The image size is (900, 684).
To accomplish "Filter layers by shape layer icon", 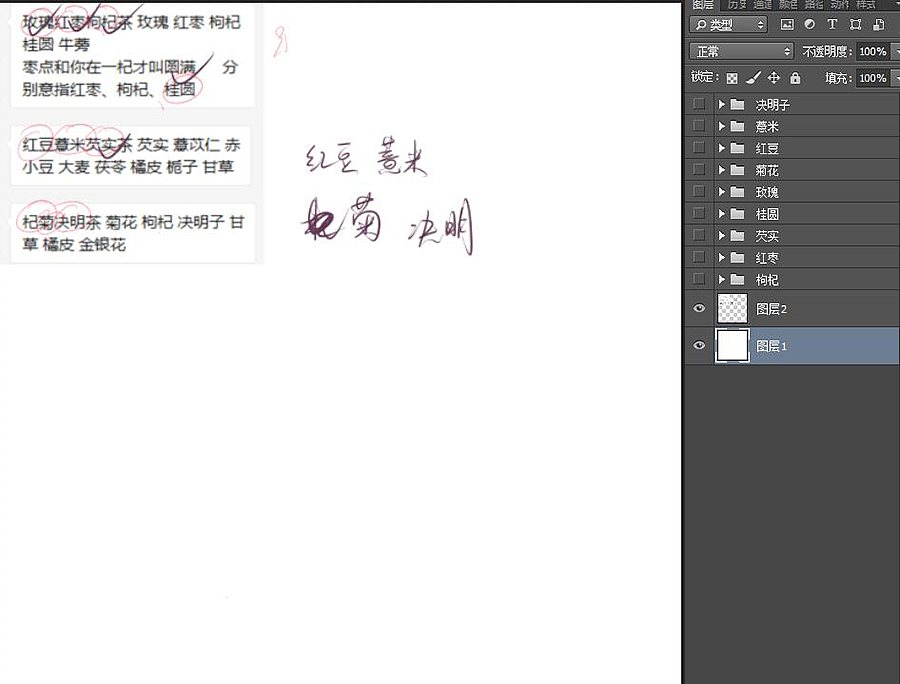I will click(855, 24).
